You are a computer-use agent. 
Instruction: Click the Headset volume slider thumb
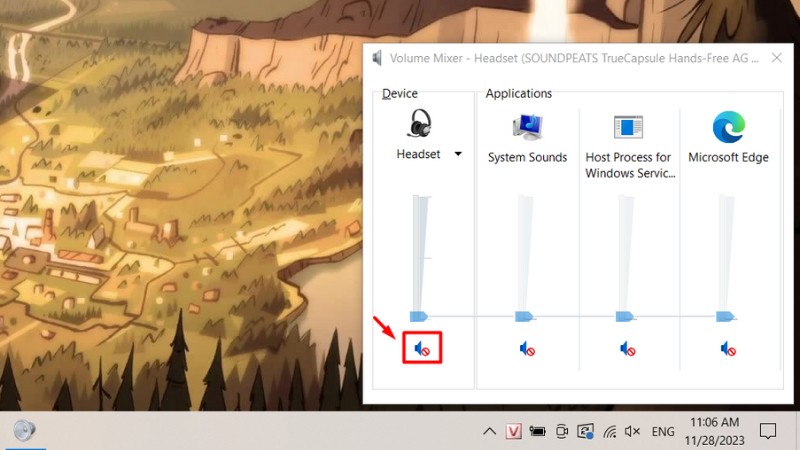(x=419, y=317)
